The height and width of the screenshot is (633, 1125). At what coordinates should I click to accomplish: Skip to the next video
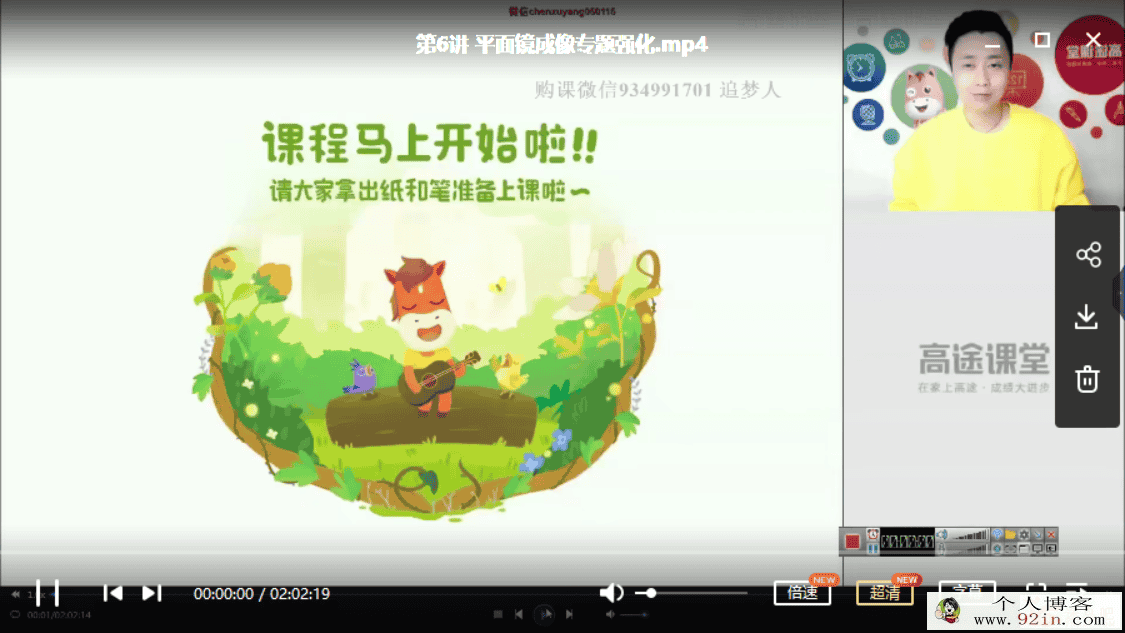coord(151,593)
